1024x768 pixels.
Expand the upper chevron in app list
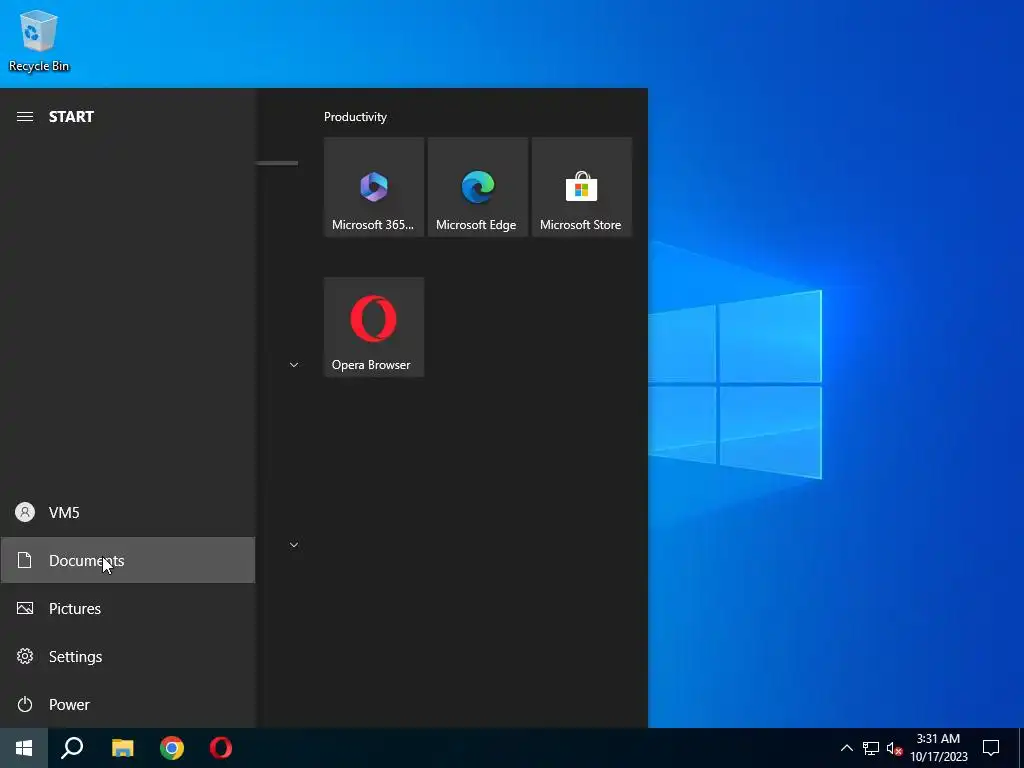[294, 364]
